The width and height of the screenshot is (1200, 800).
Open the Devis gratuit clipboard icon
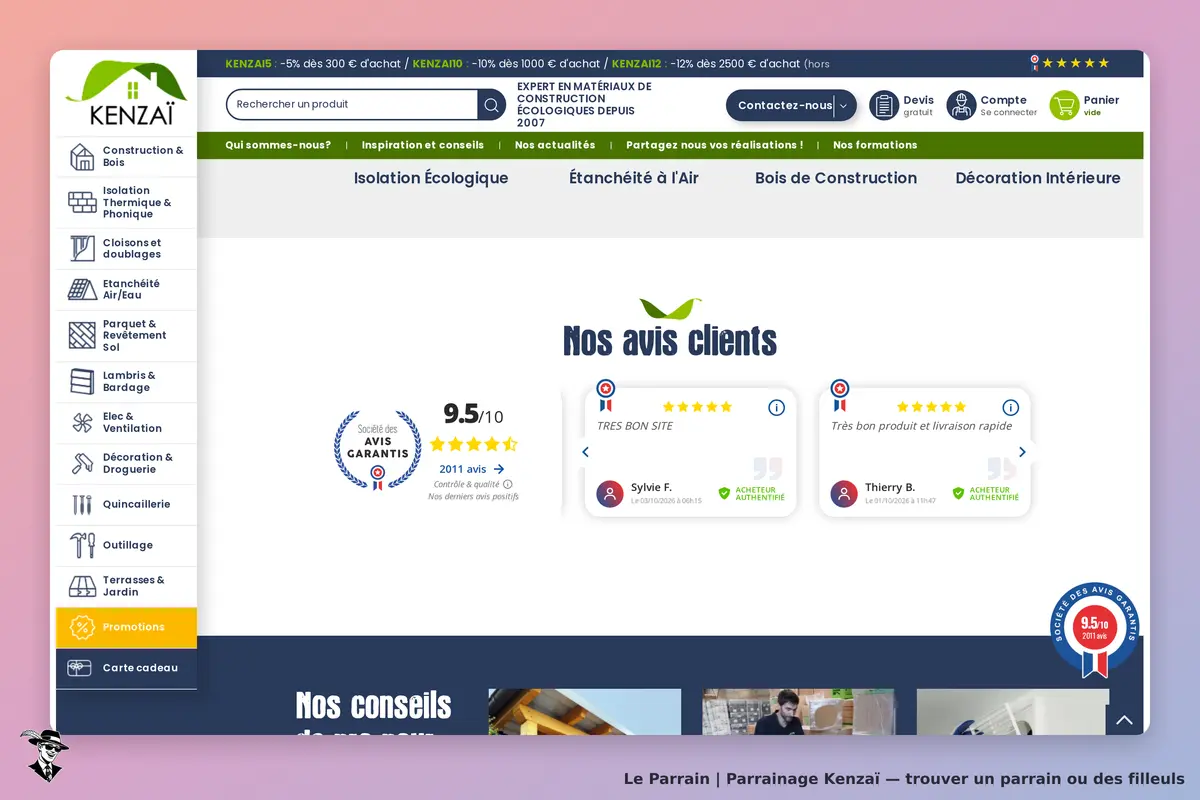[x=884, y=105]
